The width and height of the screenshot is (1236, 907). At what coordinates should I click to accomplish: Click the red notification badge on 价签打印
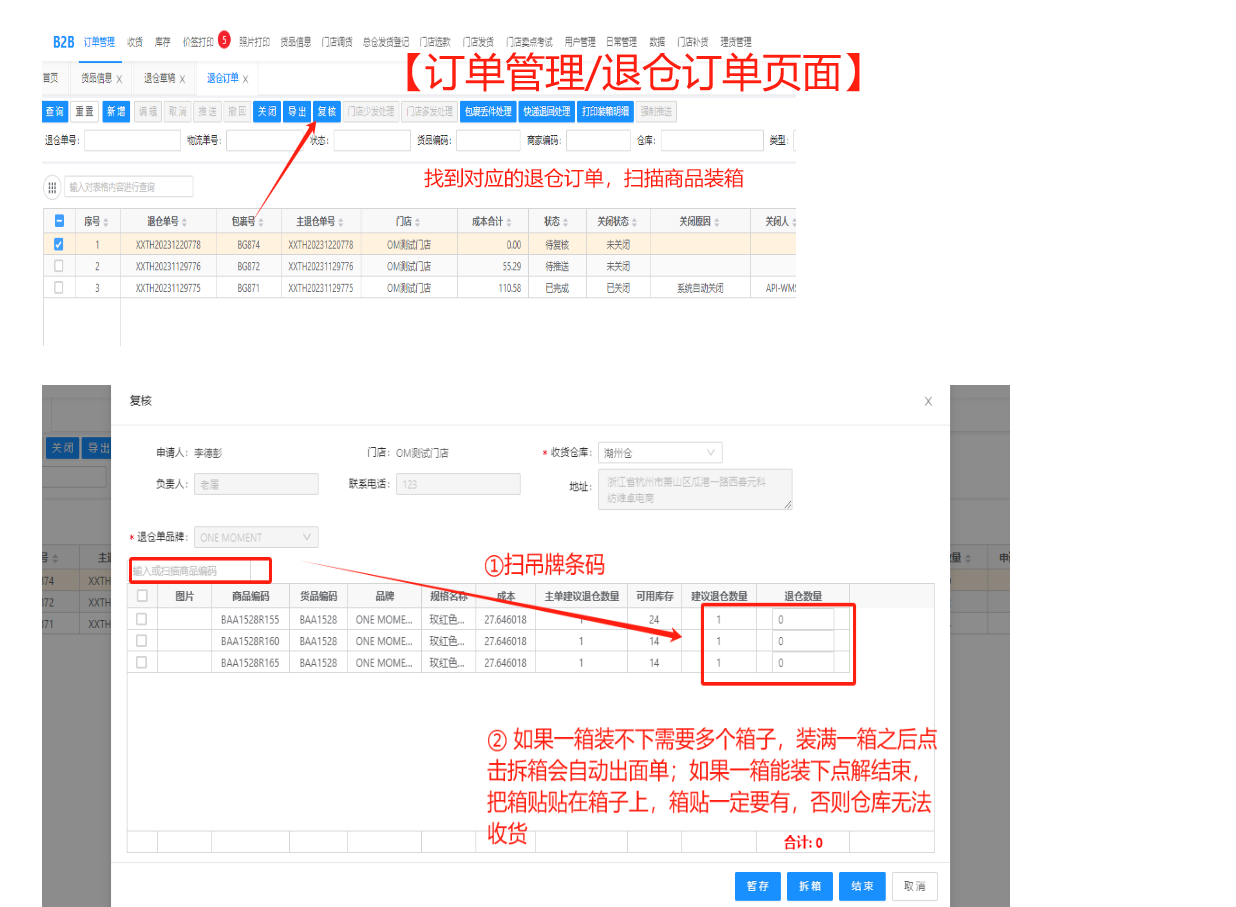224,40
